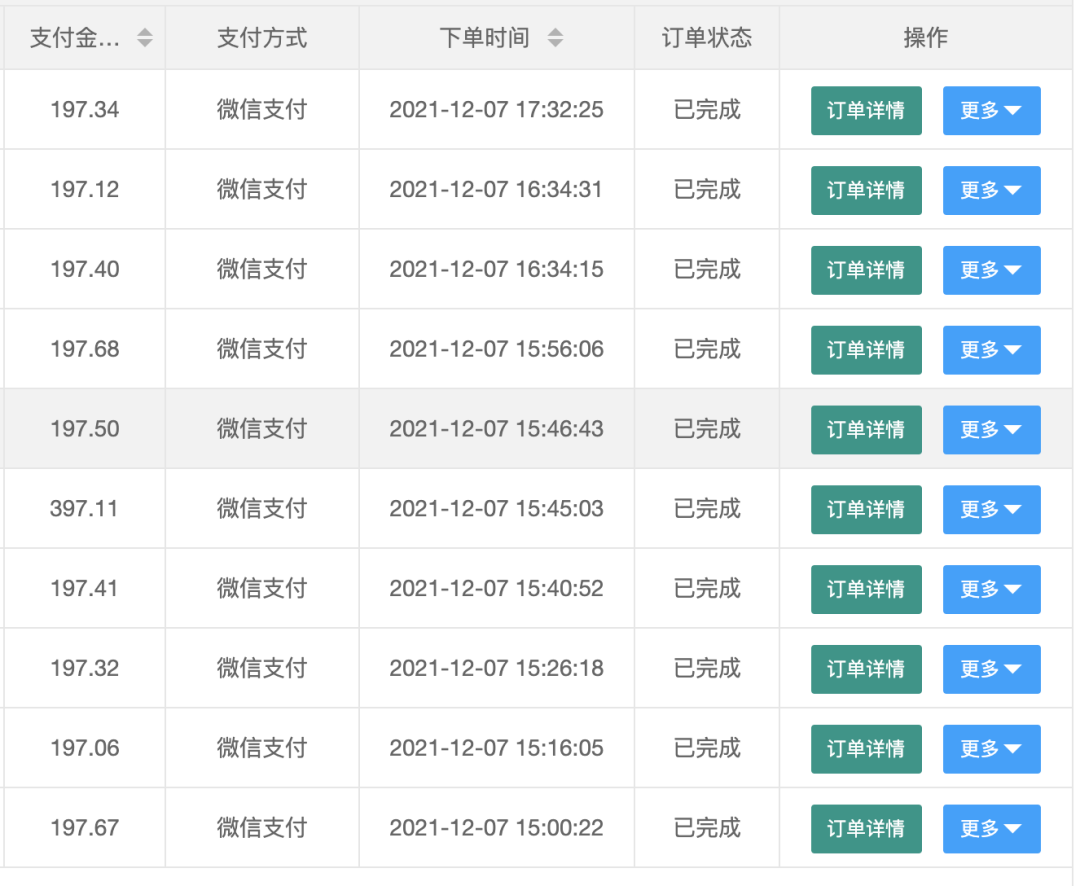
Task: Expand 更多 options for order at 15:00:22
Action: point(991,828)
